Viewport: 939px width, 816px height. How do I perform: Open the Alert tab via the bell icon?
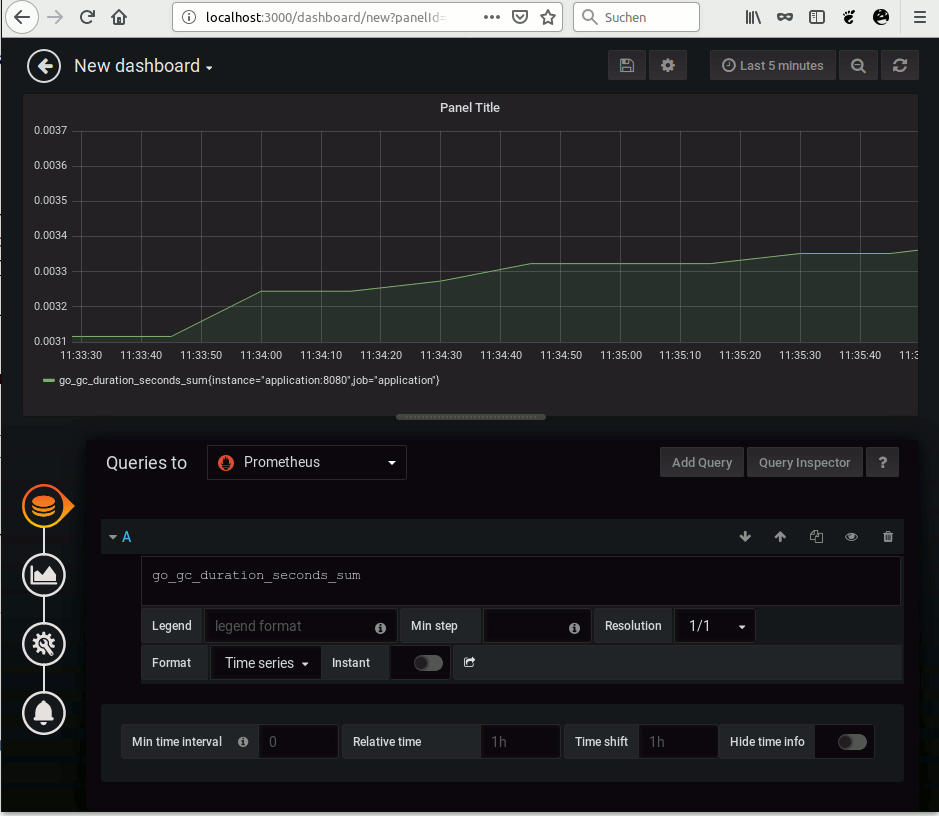point(43,713)
